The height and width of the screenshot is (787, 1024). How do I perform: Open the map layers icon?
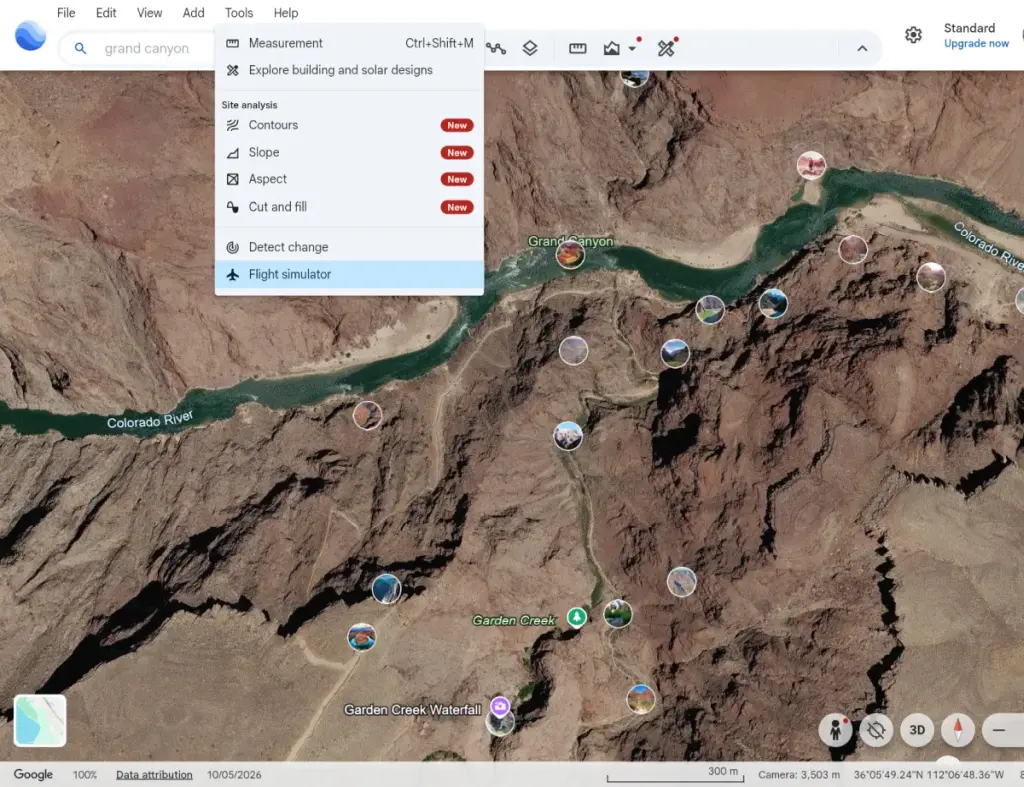pos(530,48)
